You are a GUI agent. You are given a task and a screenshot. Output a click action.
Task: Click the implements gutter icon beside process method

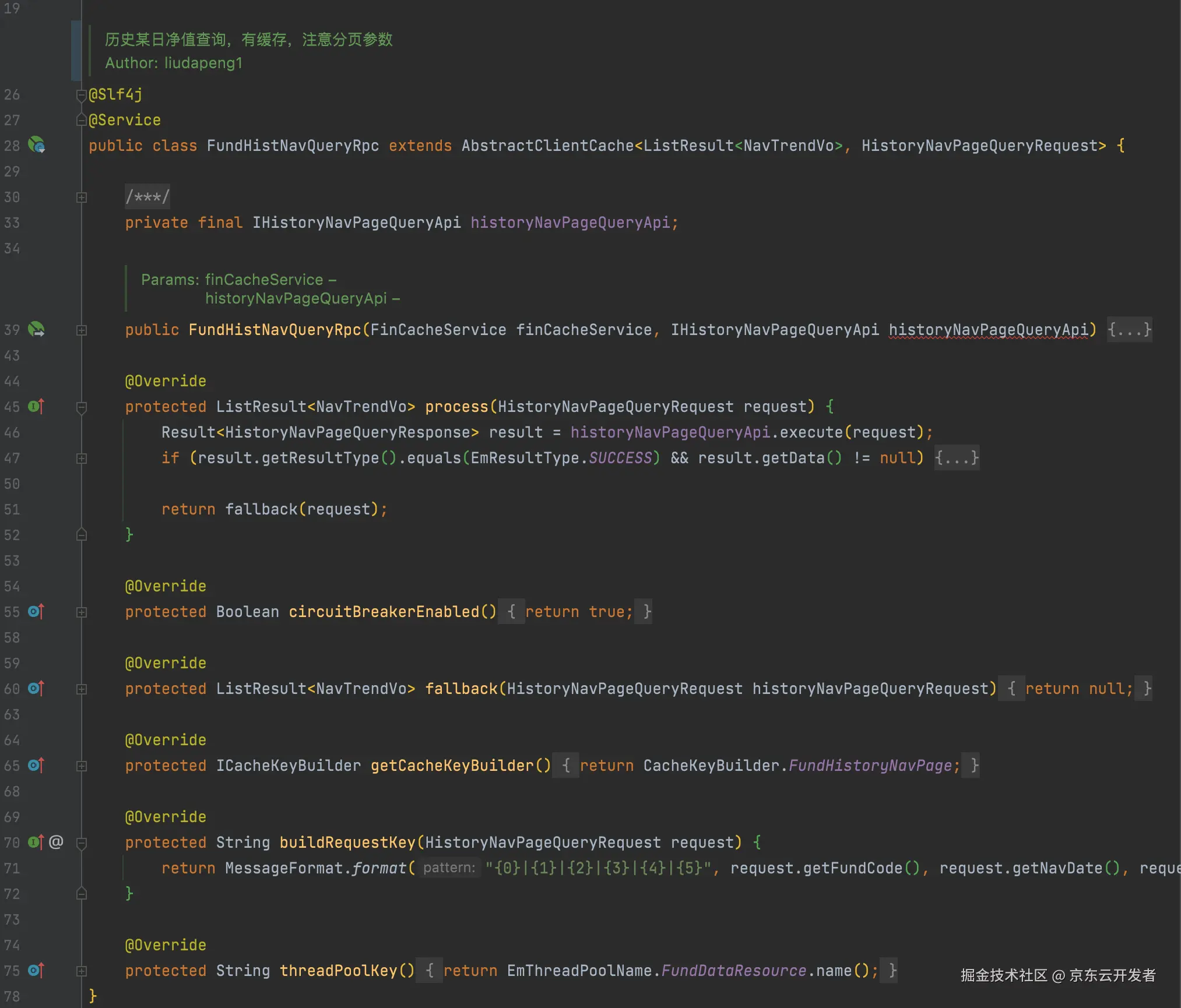(36, 406)
